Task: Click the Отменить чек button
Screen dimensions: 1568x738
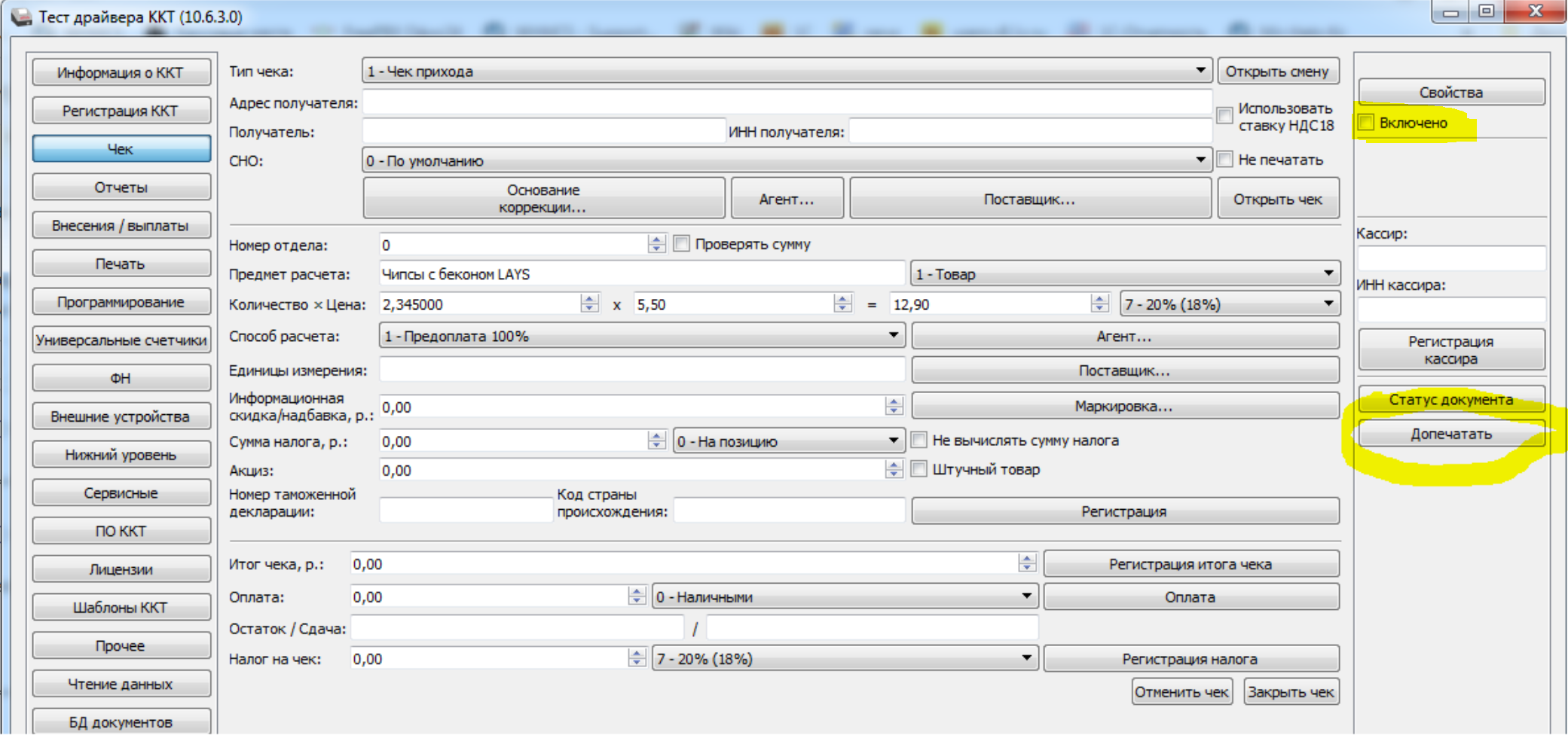Action: (1181, 692)
